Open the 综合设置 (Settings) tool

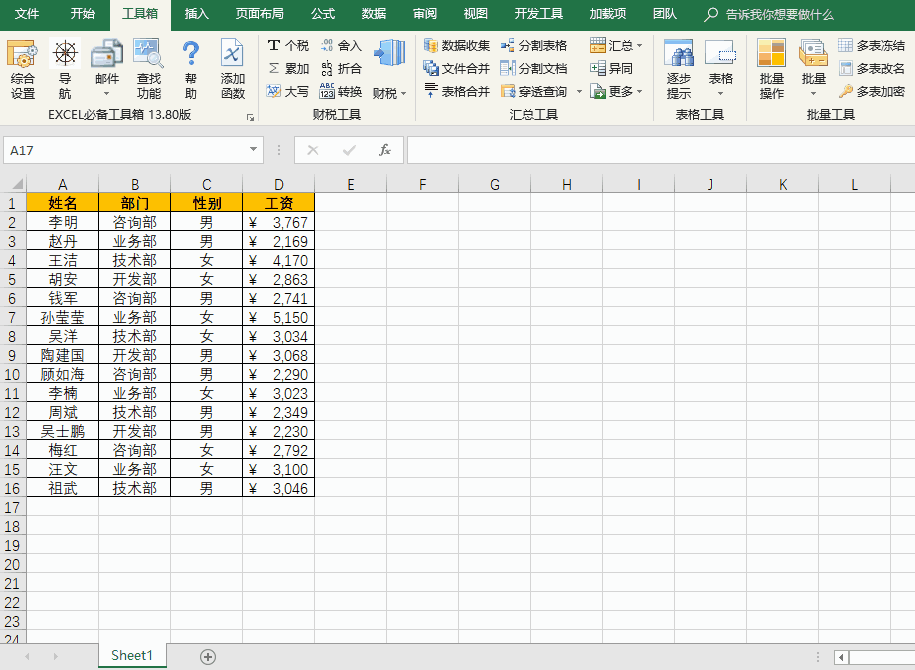22,68
